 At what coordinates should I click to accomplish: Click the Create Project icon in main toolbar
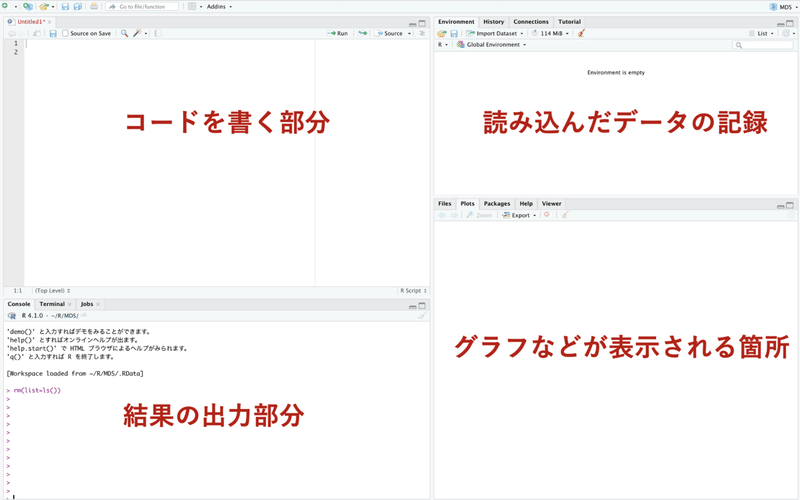28,7
